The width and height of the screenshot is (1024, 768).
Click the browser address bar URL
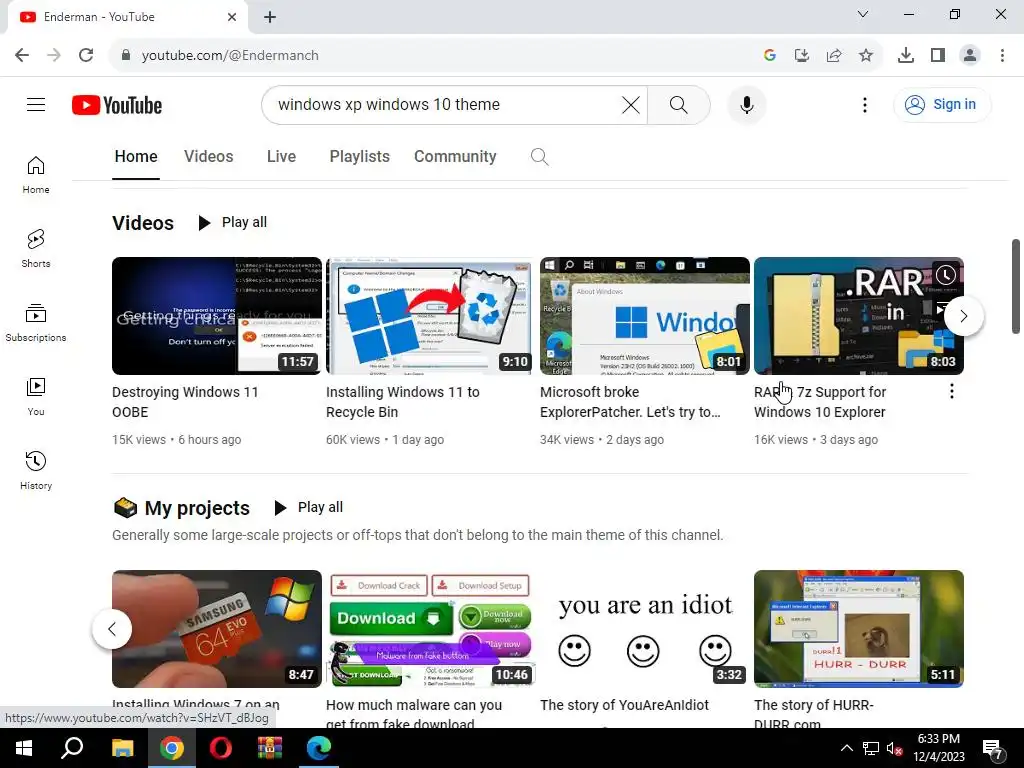point(230,56)
